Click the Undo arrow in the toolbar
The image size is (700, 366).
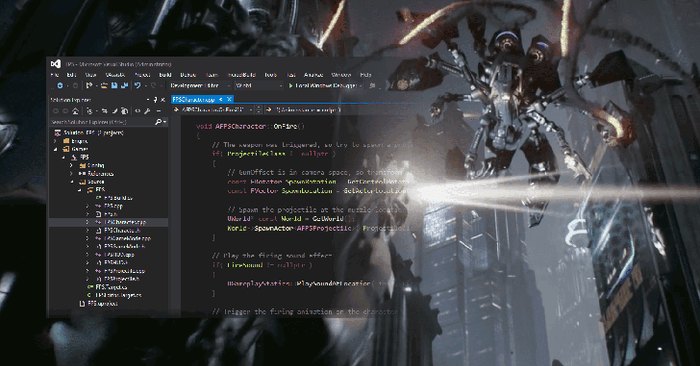click(x=138, y=85)
